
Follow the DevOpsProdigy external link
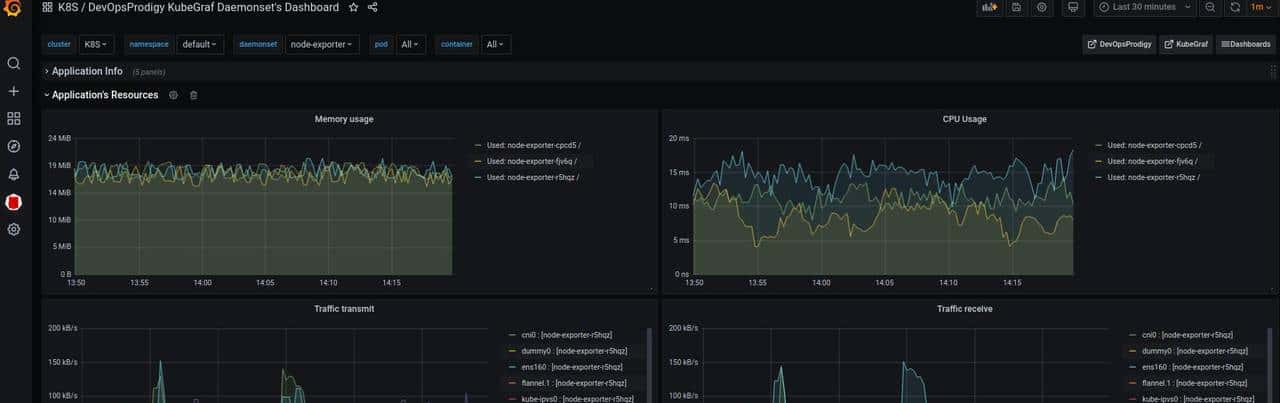pyautogui.click(x=1119, y=44)
